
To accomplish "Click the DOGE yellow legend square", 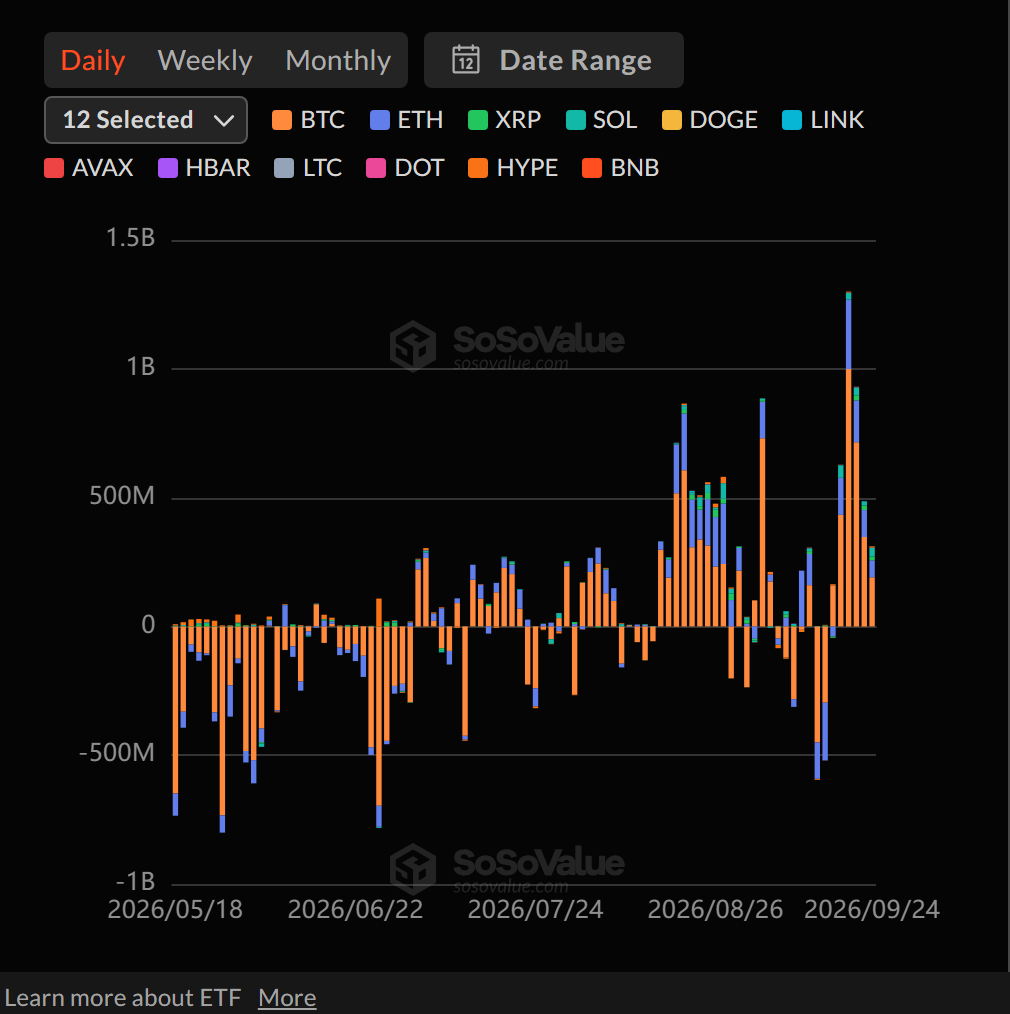I will (x=672, y=120).
